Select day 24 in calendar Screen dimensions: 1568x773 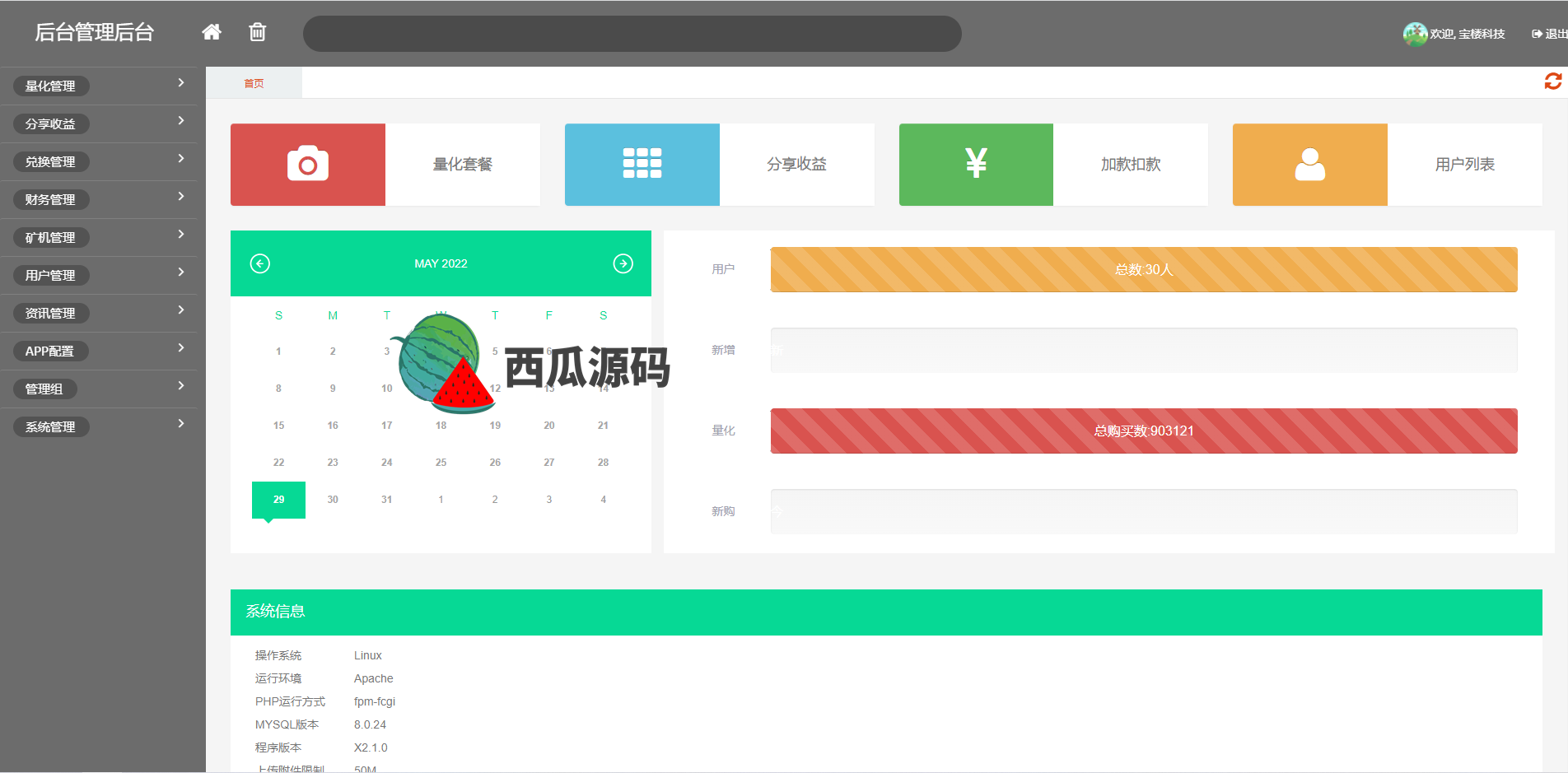pyautogui.click(x=387, y=463)
